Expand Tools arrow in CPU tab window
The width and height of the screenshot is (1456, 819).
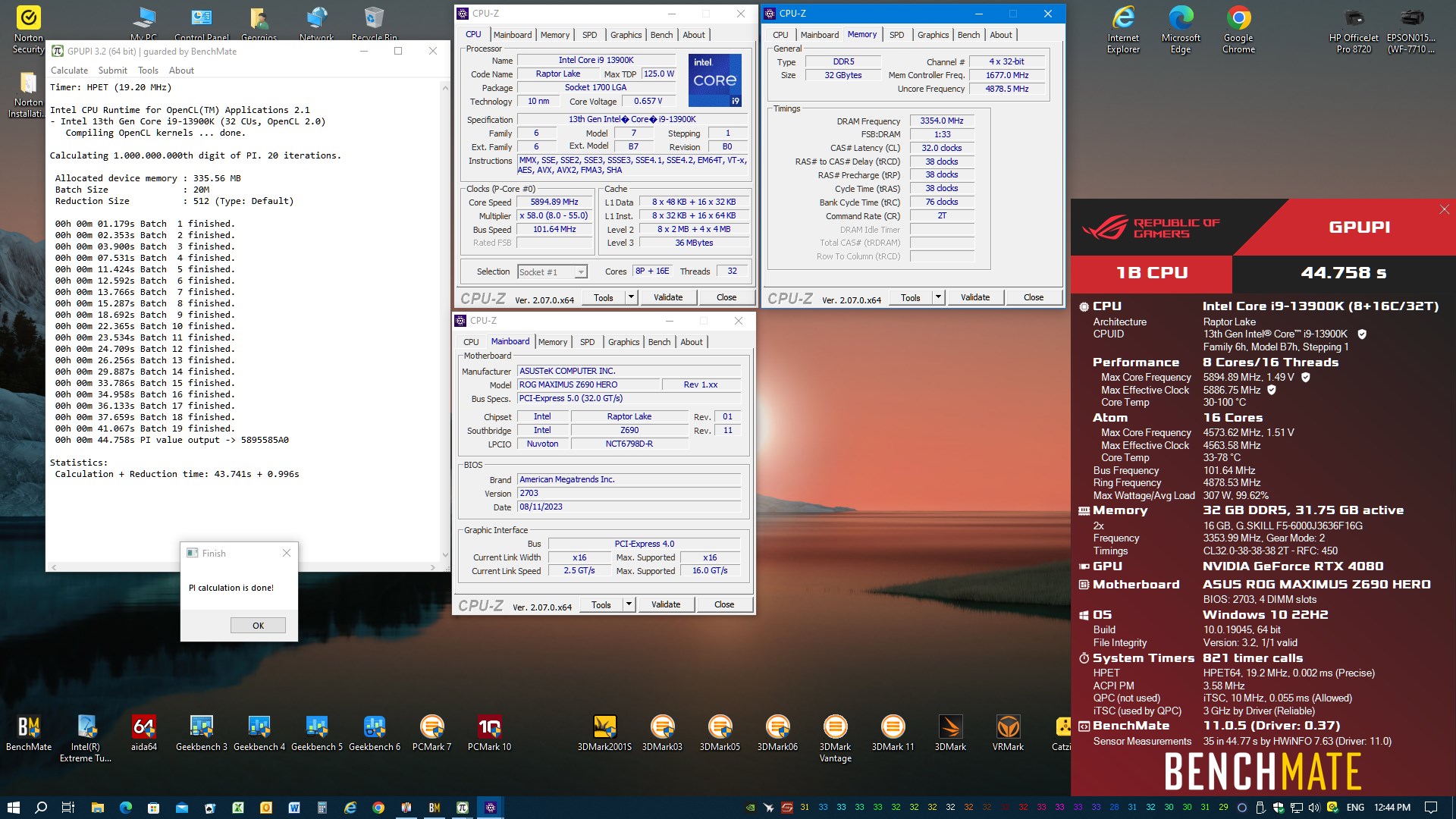pyautogui.click(x=631, y=297)
